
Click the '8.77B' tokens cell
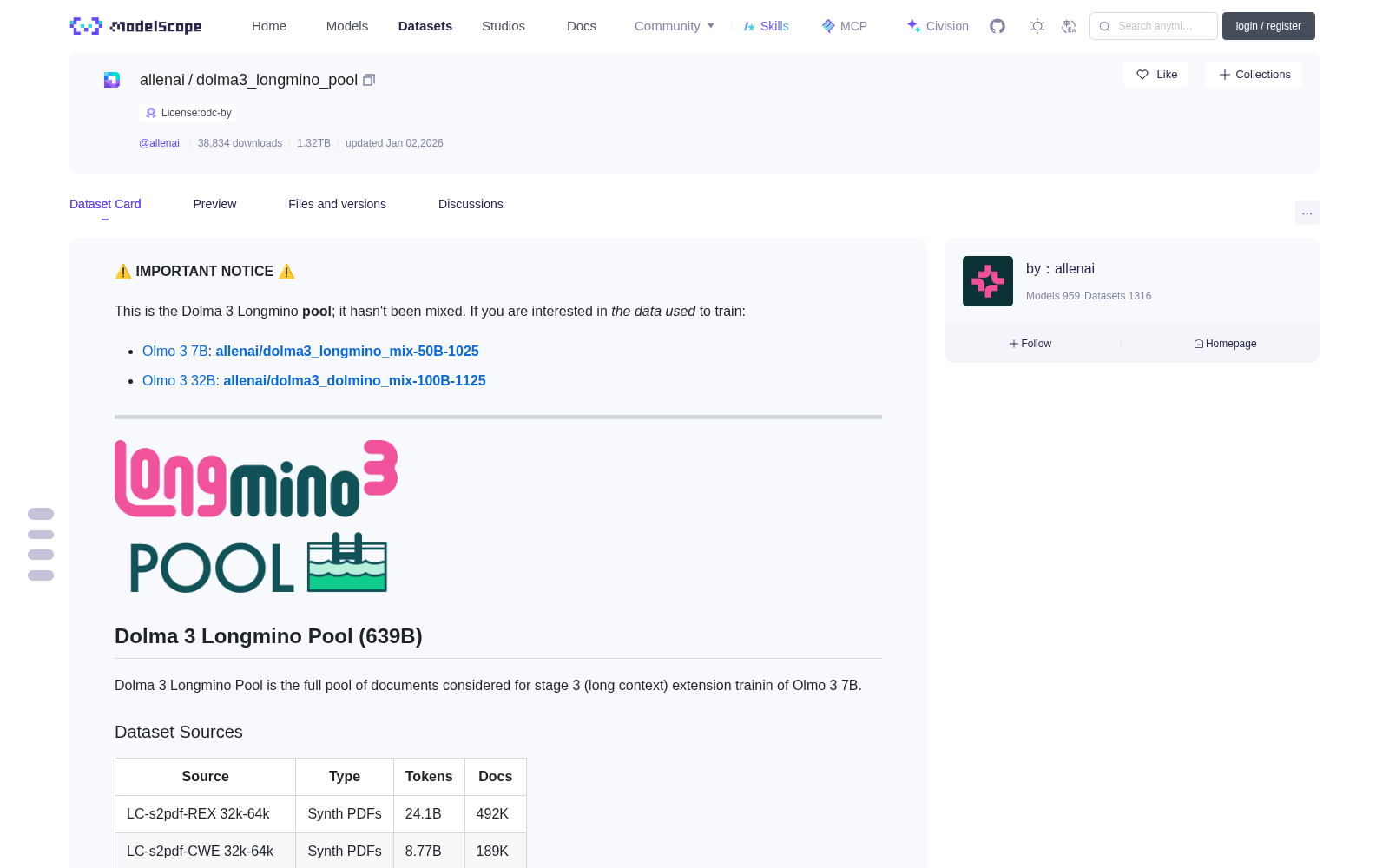[x=430, y=852]
